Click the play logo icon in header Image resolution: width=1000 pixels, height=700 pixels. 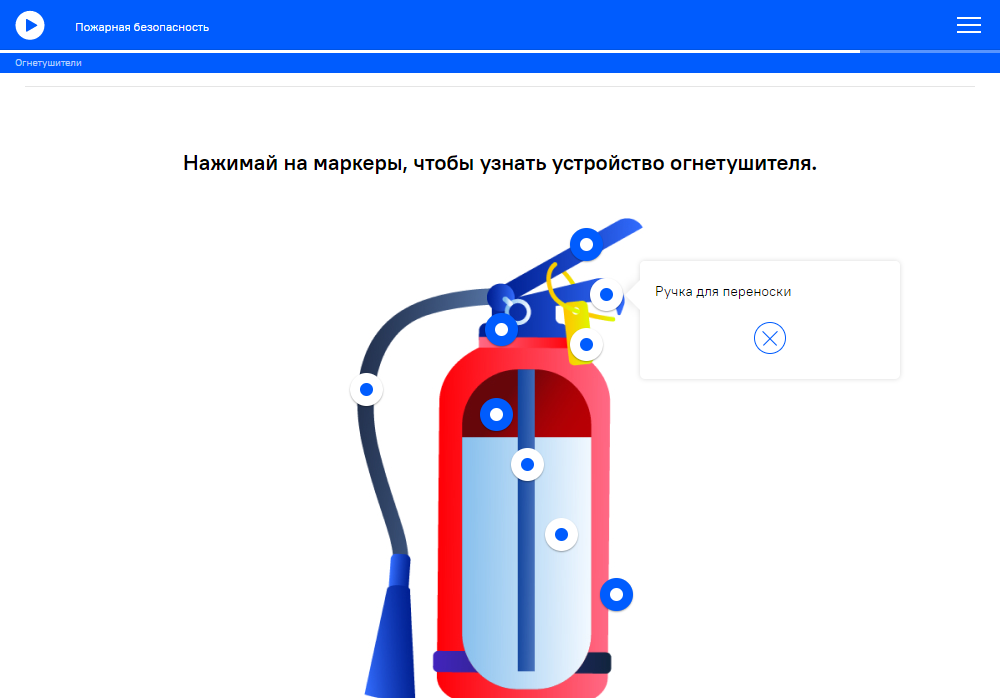tap(30, 26)
